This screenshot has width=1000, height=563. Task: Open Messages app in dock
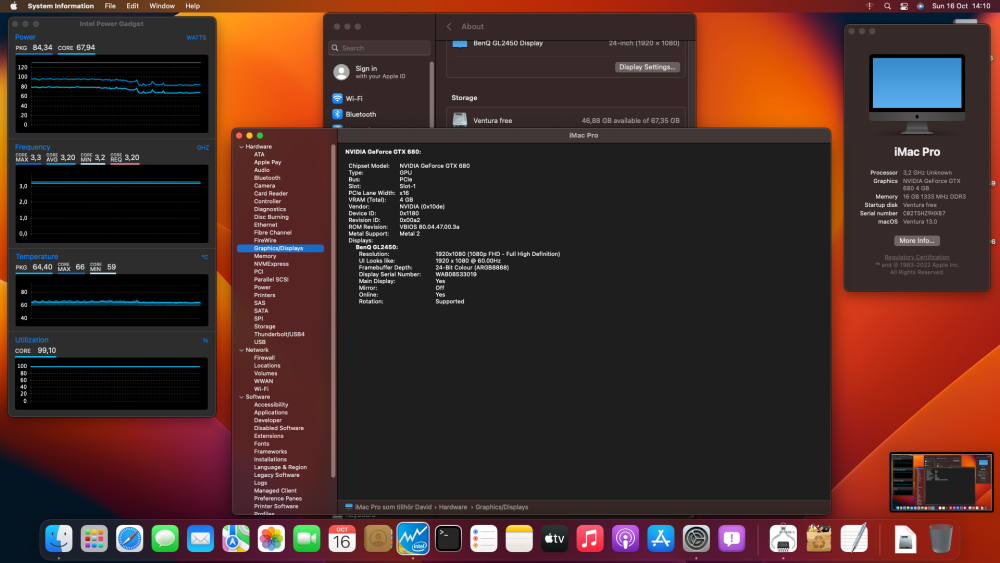tap(165, 539)
